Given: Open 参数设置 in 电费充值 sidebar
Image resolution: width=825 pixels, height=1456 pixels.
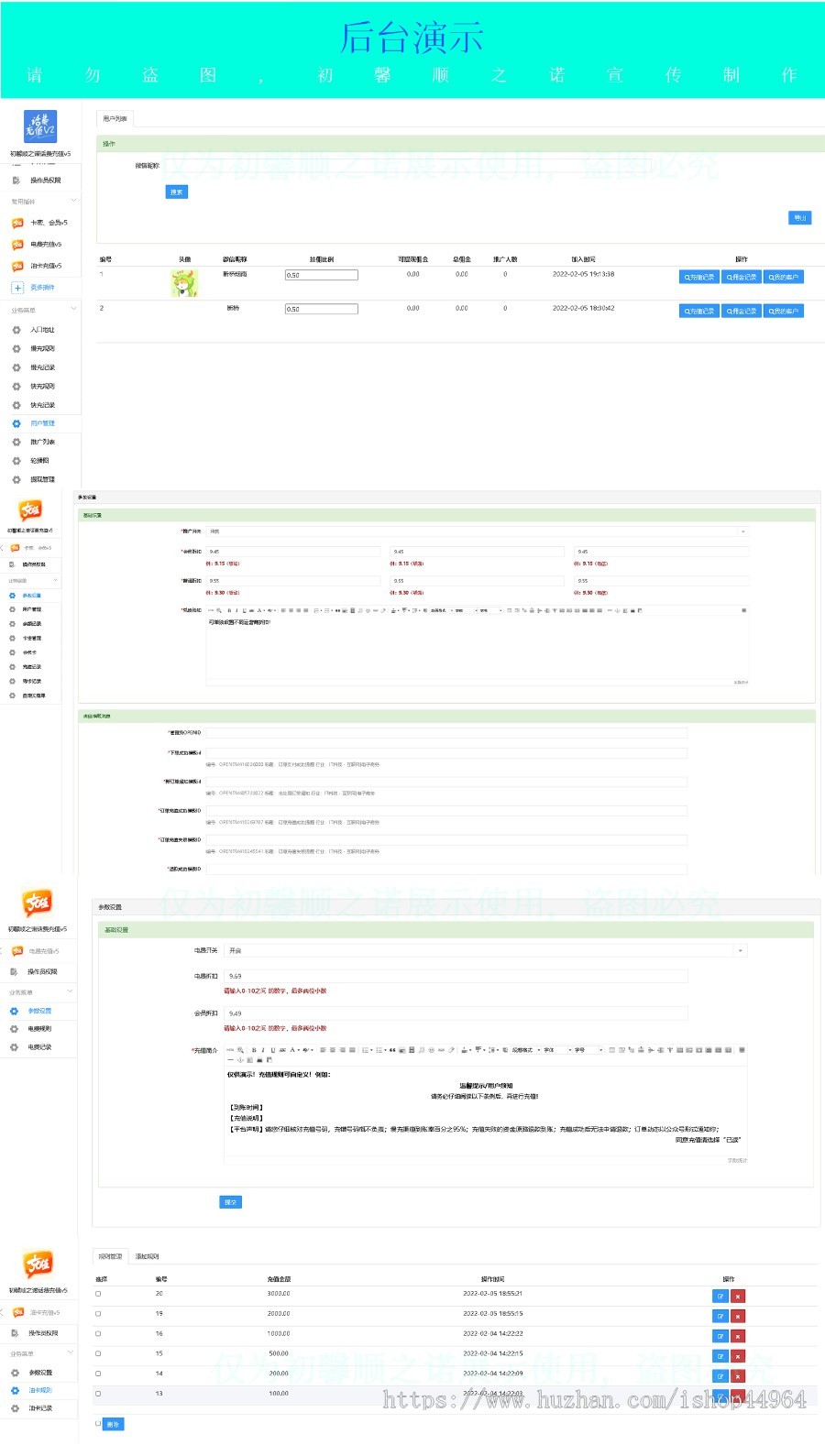Looking at the screenshot, I should [32, 1011].
